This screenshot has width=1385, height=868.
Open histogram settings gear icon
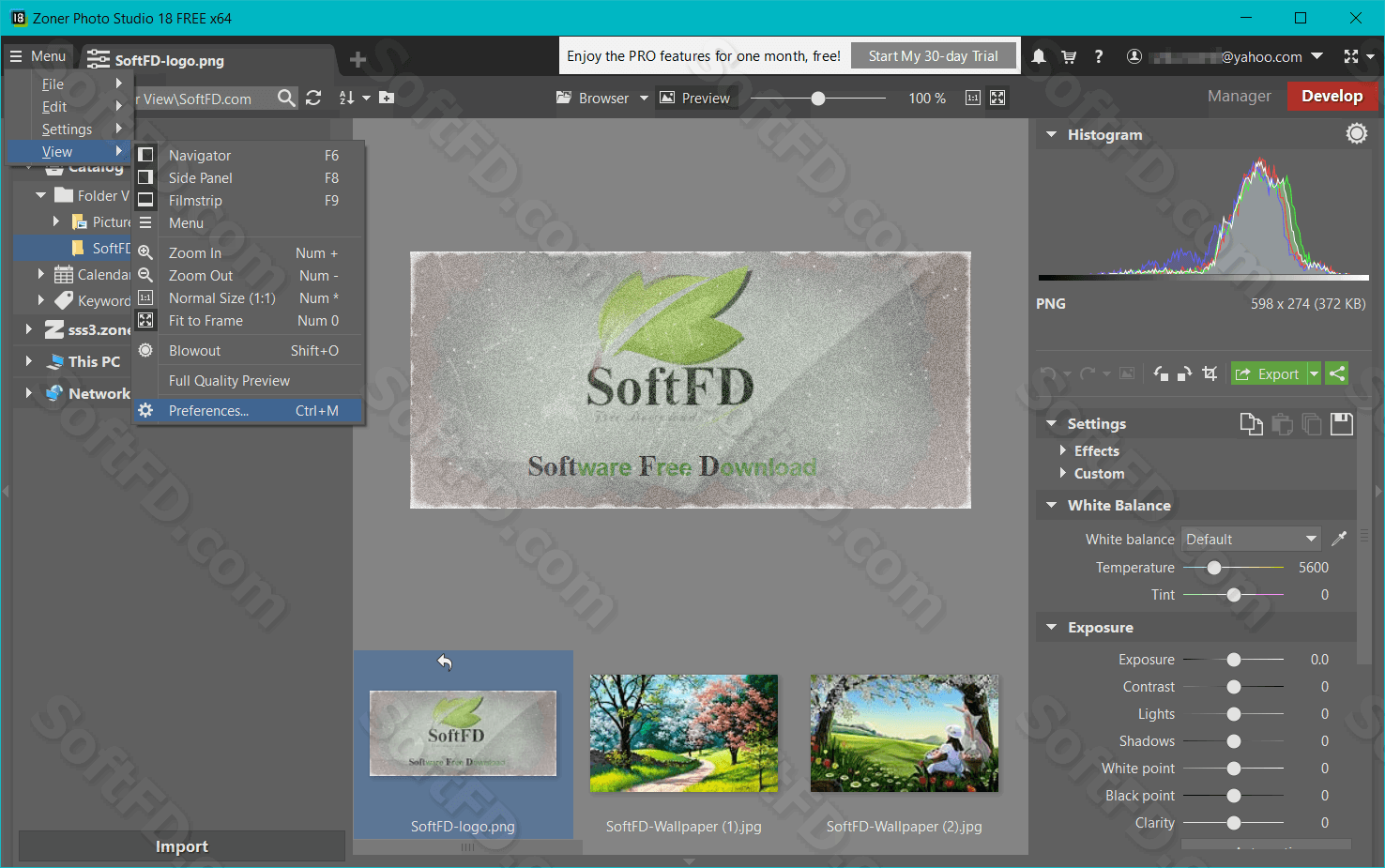1357,134
